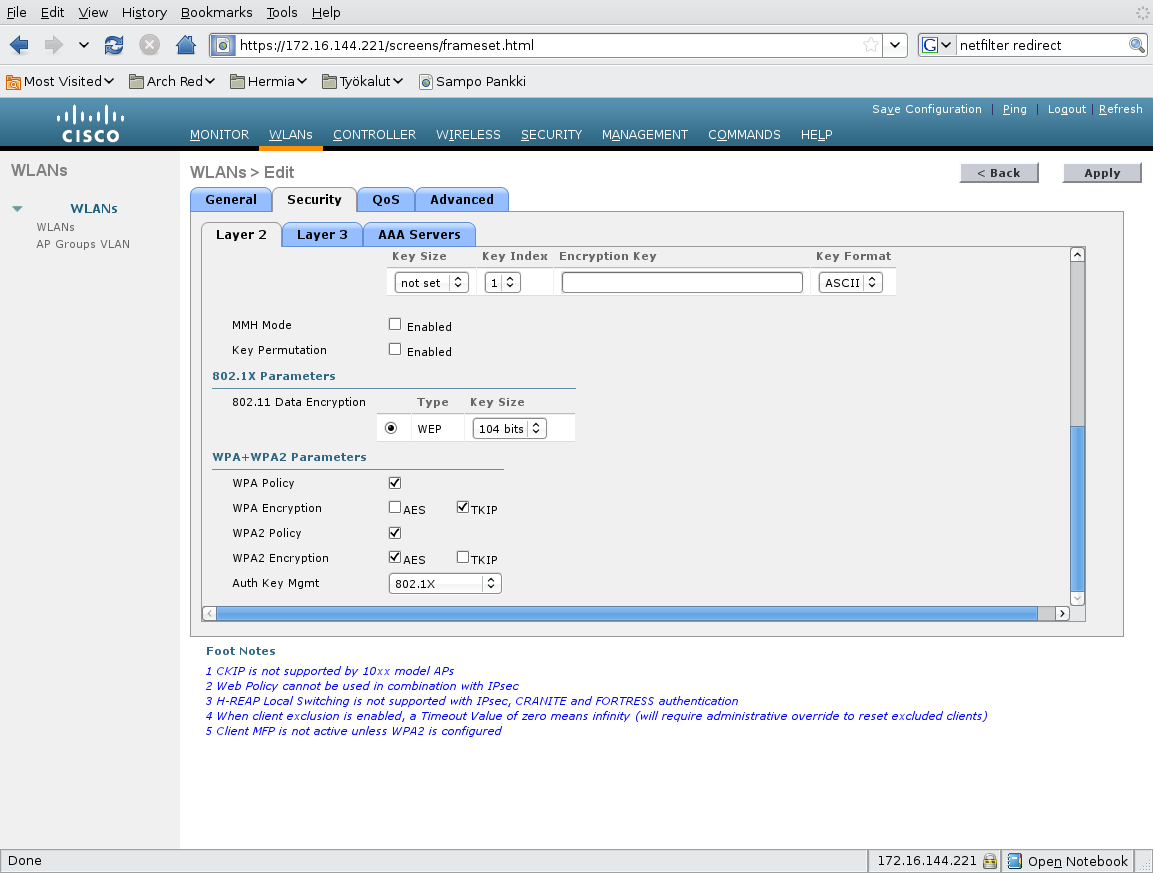Check WPA Encryption AES checkbox
Image resolution: width=1153 pixels, height=873 pixels.
pyautogui.click(x=395, y=507)
